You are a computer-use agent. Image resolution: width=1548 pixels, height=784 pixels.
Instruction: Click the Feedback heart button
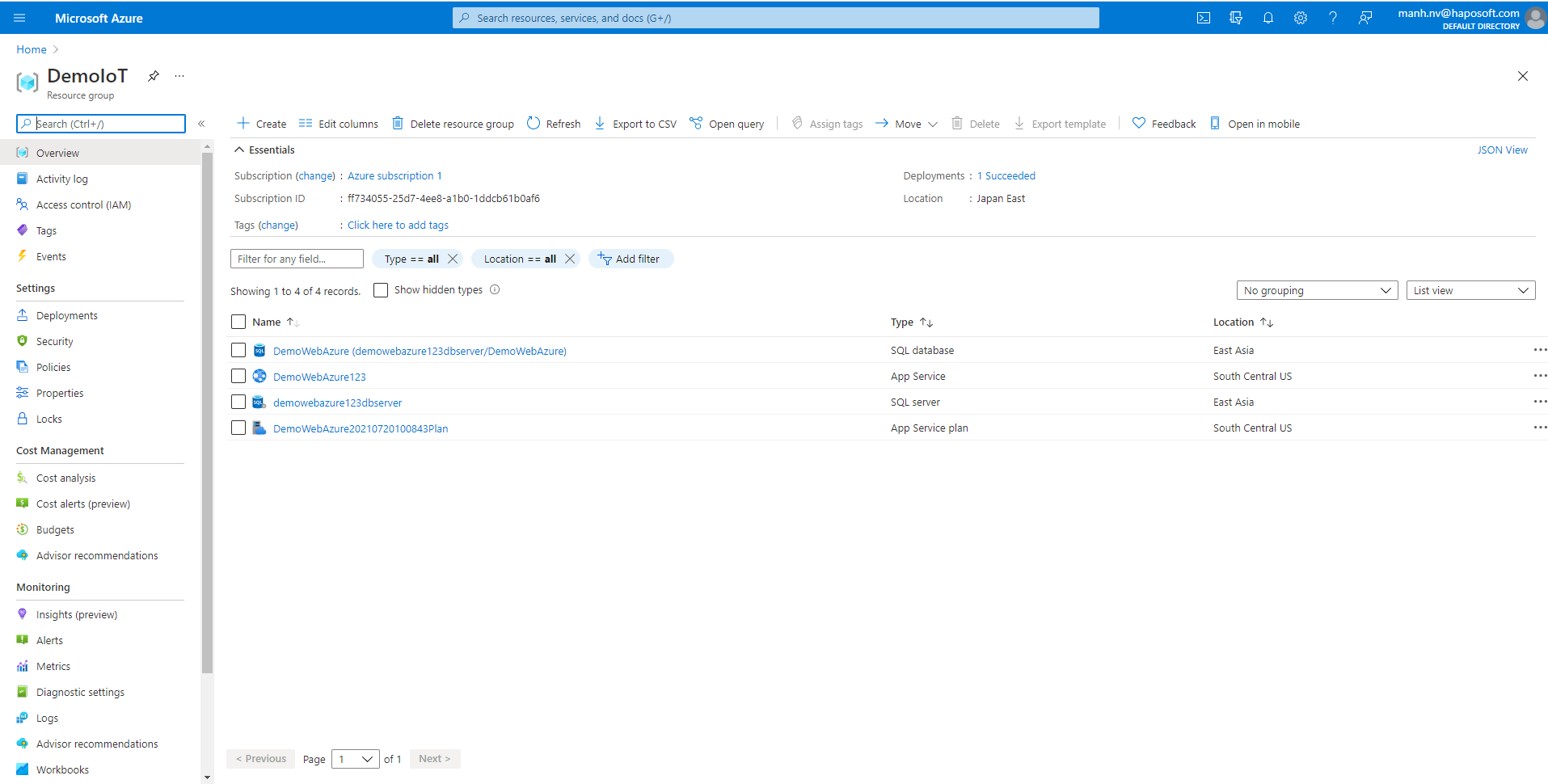click(1164, 124)
